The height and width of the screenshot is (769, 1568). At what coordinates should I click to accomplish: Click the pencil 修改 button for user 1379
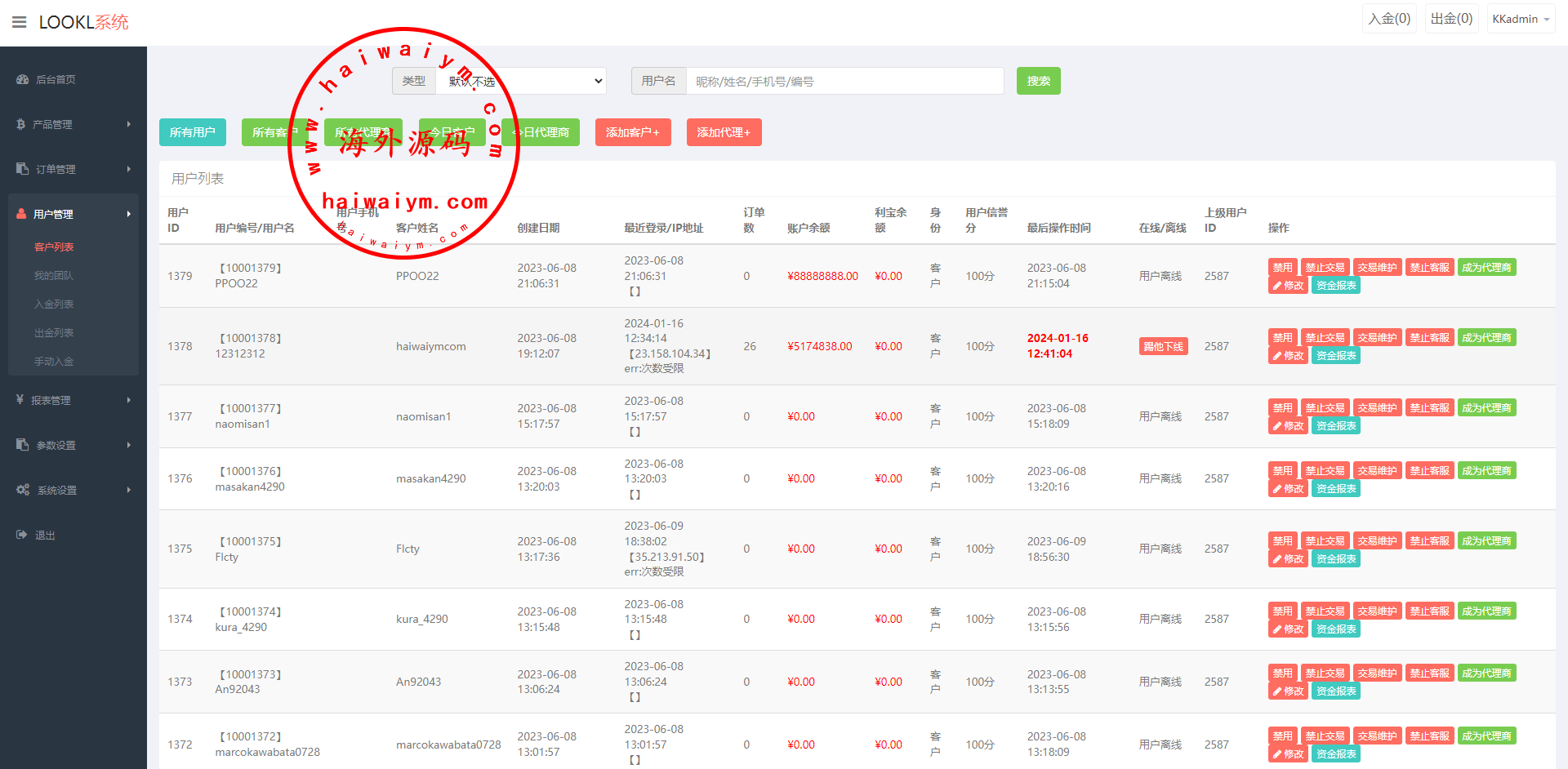[1288, 286]
